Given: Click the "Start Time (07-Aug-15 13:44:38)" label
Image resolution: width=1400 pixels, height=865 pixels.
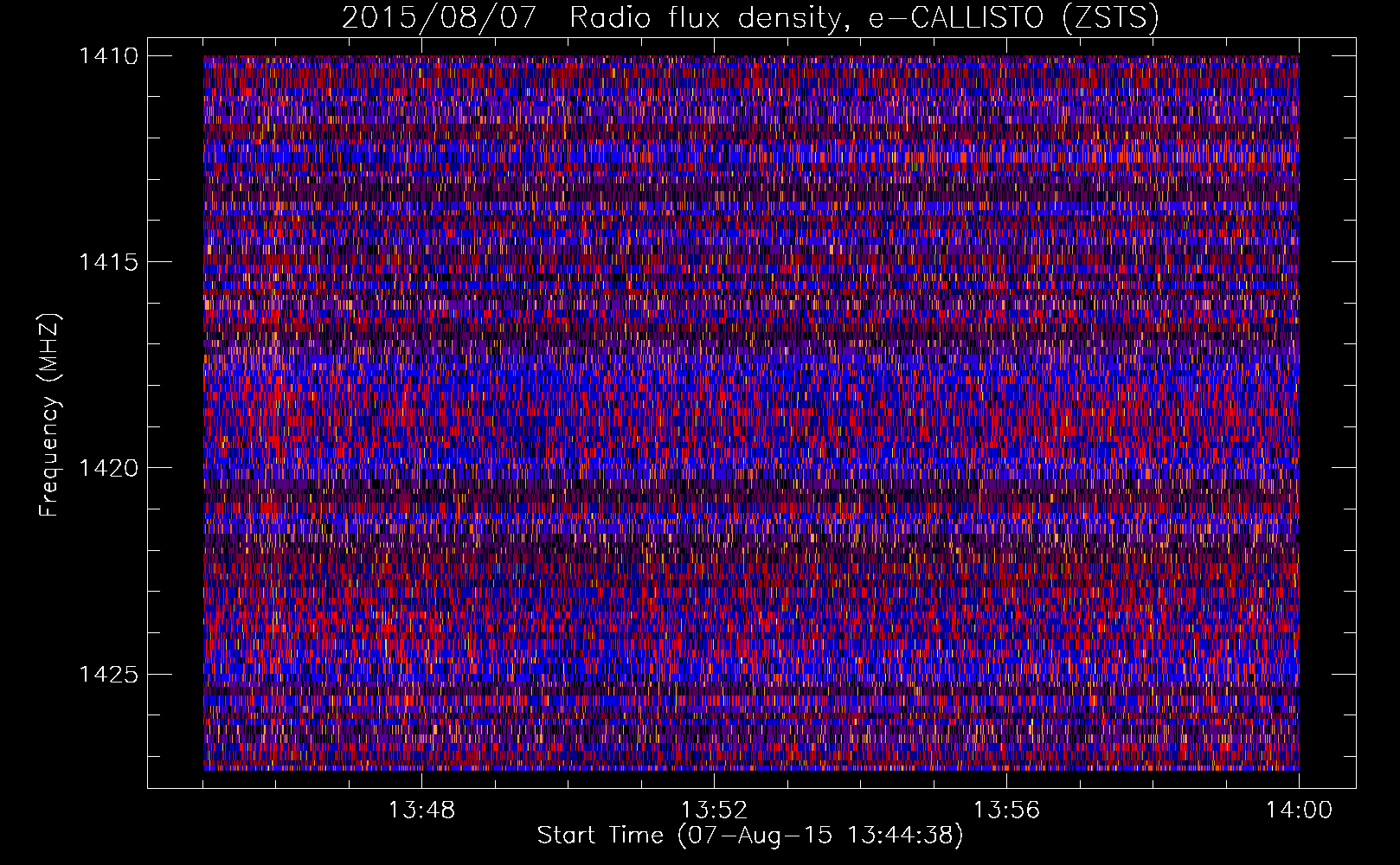Looking at the screenshot, I should pyautogui.click(x=750, y=836).
